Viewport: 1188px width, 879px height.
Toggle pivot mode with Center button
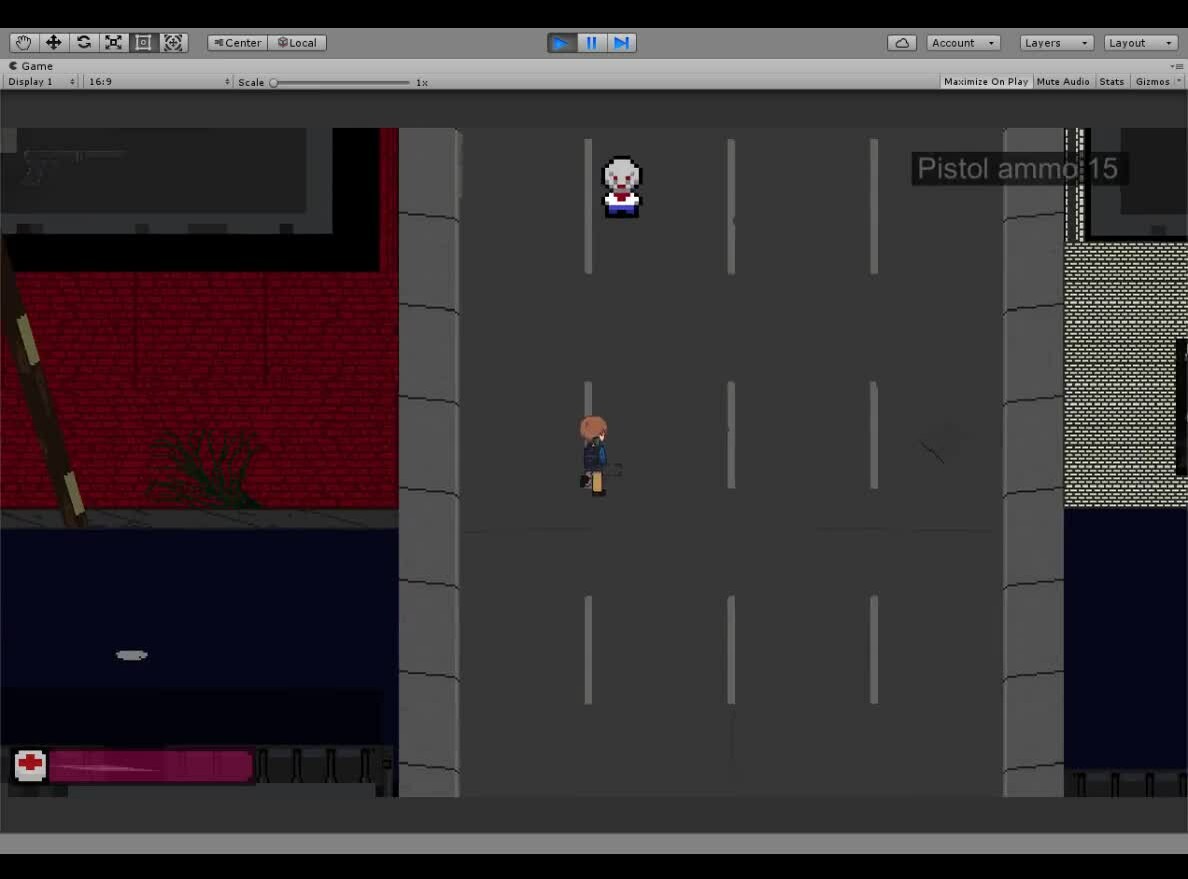[238, 43]
